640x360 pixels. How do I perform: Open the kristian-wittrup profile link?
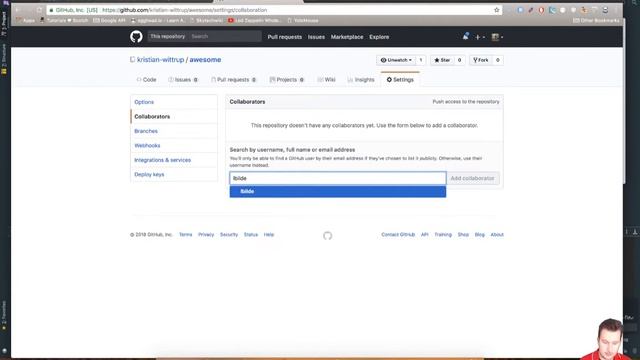point(160,60)
